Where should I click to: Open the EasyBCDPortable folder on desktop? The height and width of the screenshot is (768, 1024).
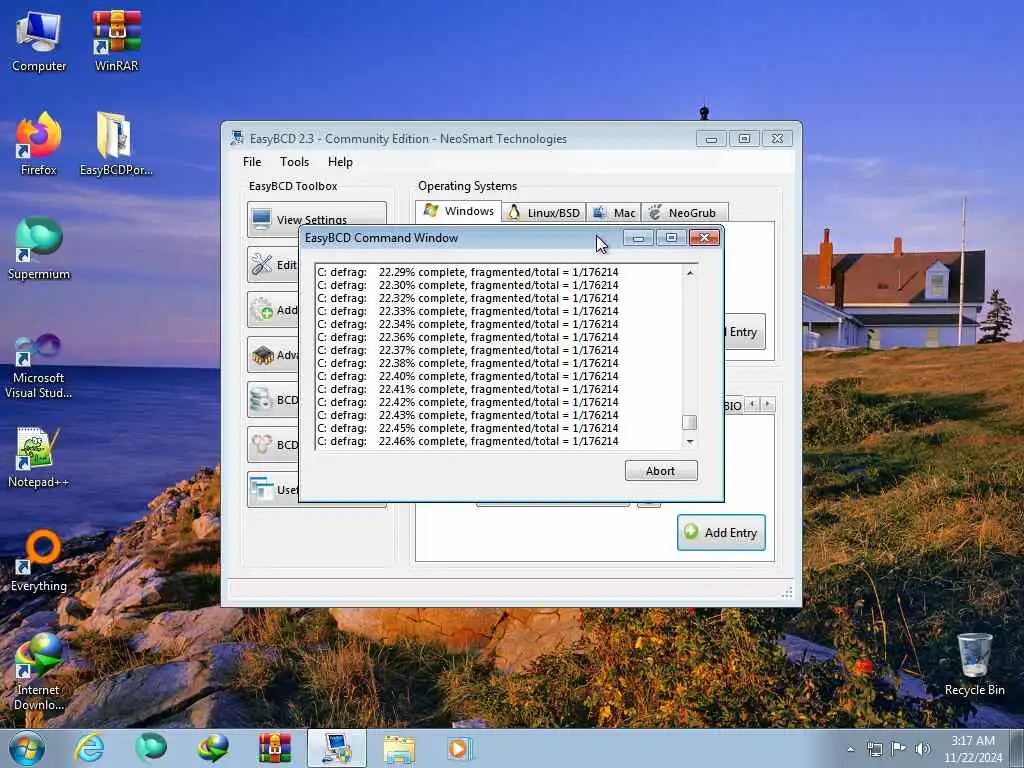click(x=116, y=144)
